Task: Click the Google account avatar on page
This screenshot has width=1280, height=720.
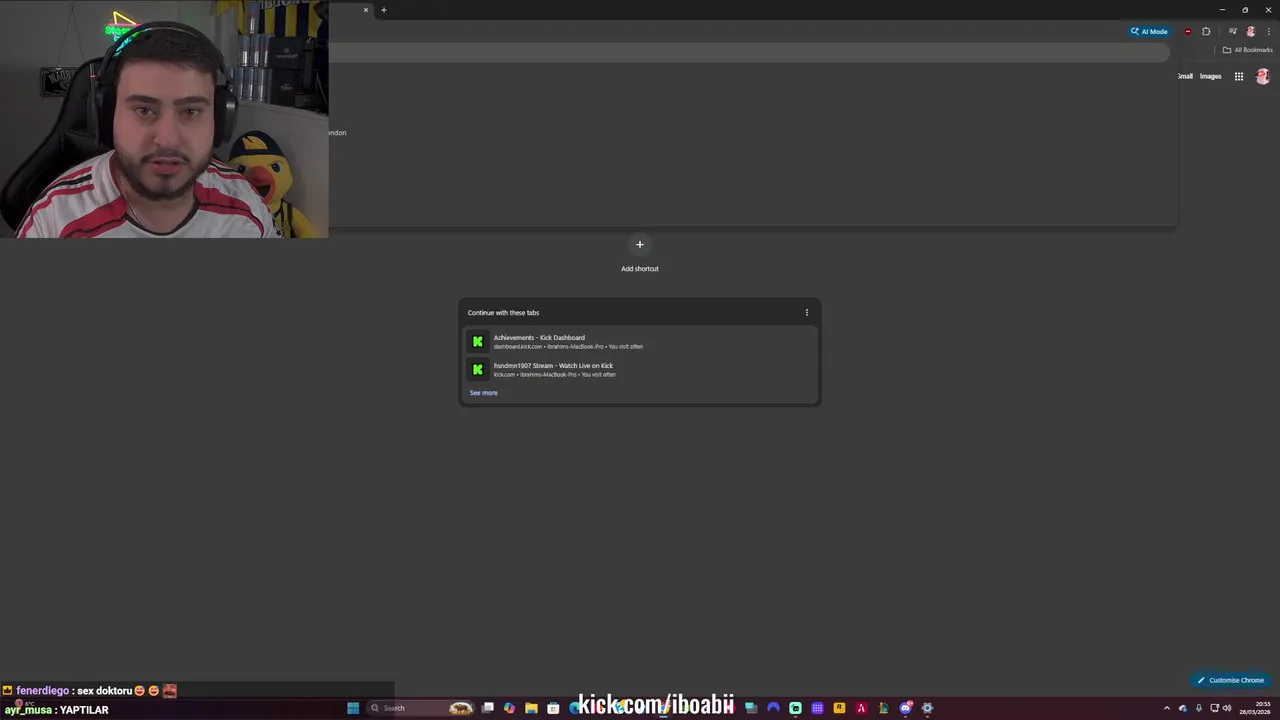Action: click(1262, 76)
